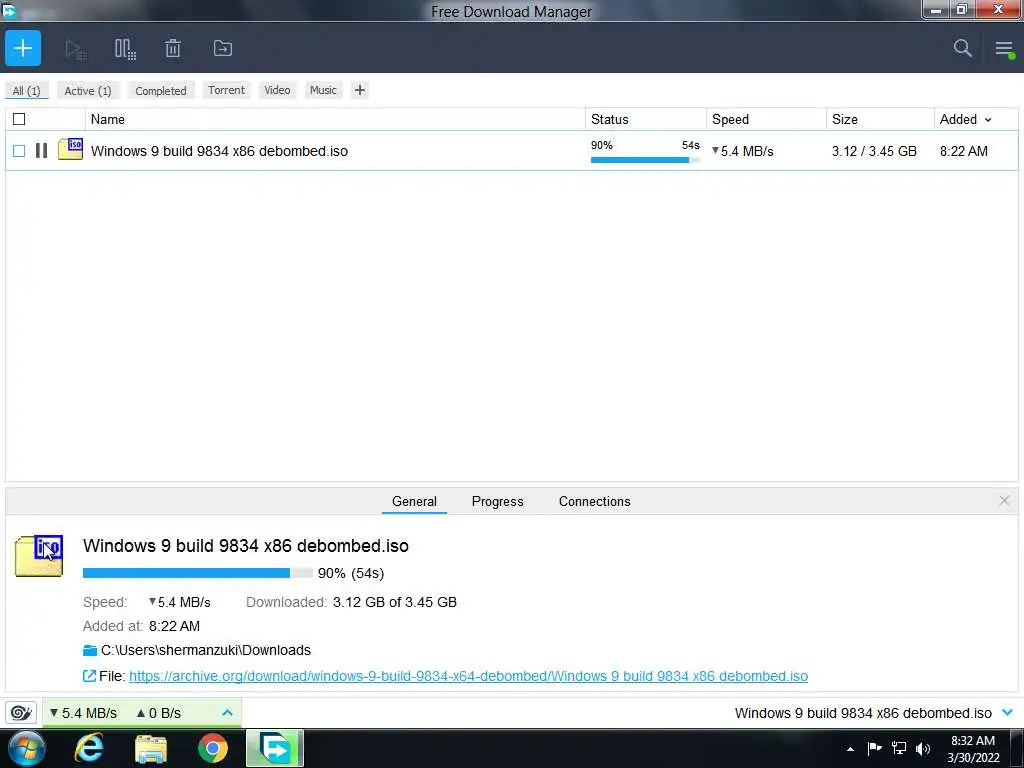Tick the select-all checkbox in header

click(19, 119)
